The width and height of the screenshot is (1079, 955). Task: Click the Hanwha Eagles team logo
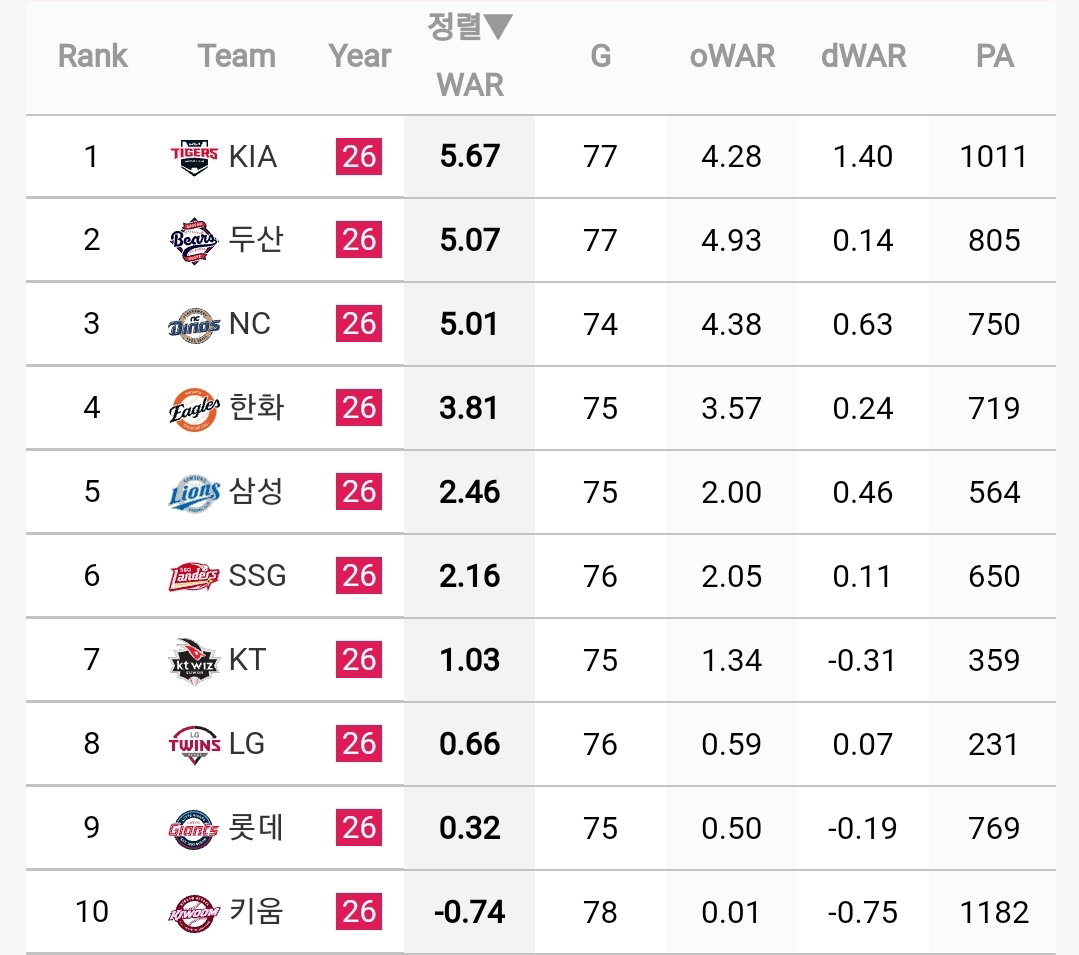(x=194, y=409)
